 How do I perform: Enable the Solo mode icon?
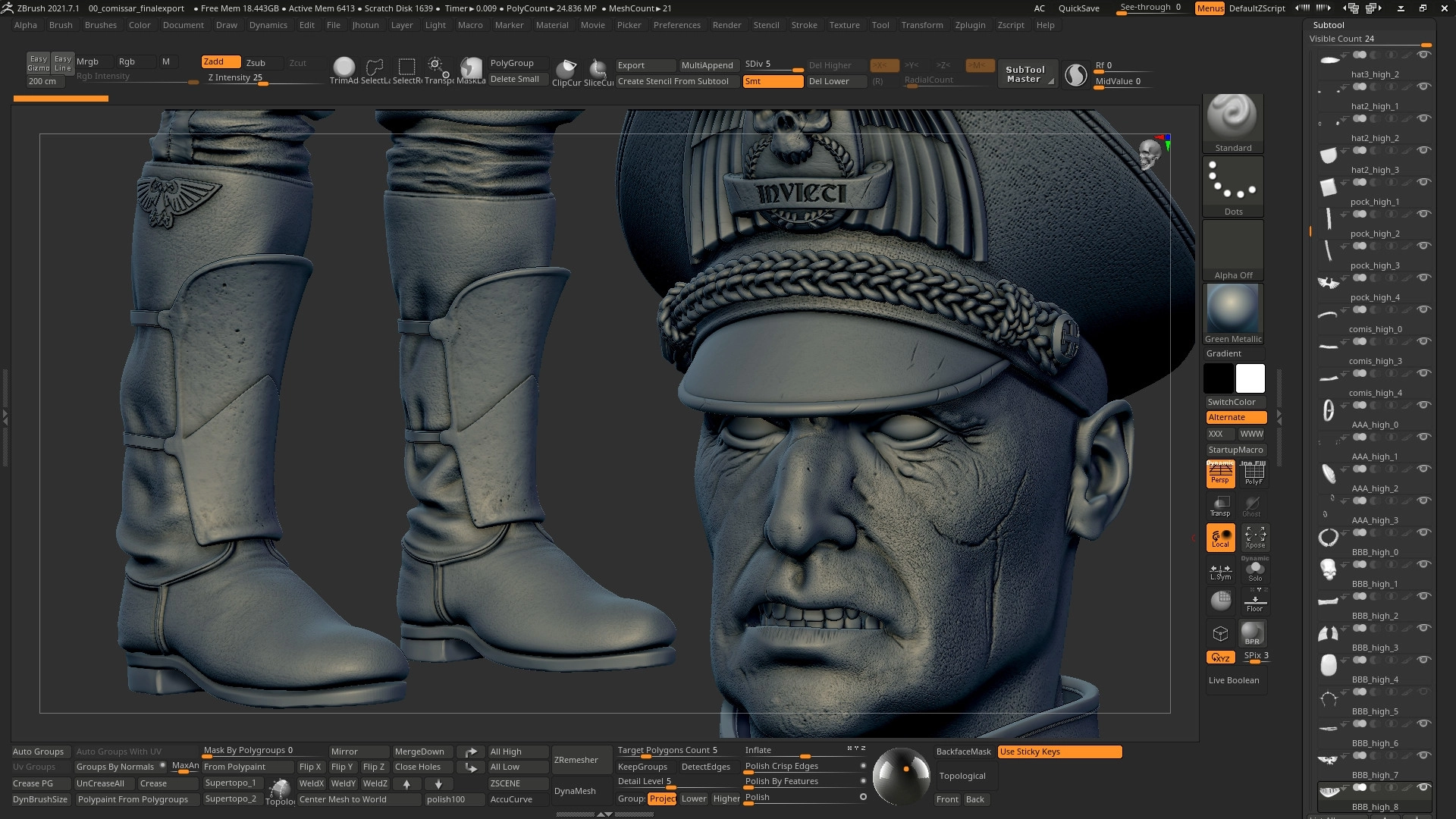tap(1254, 570)
